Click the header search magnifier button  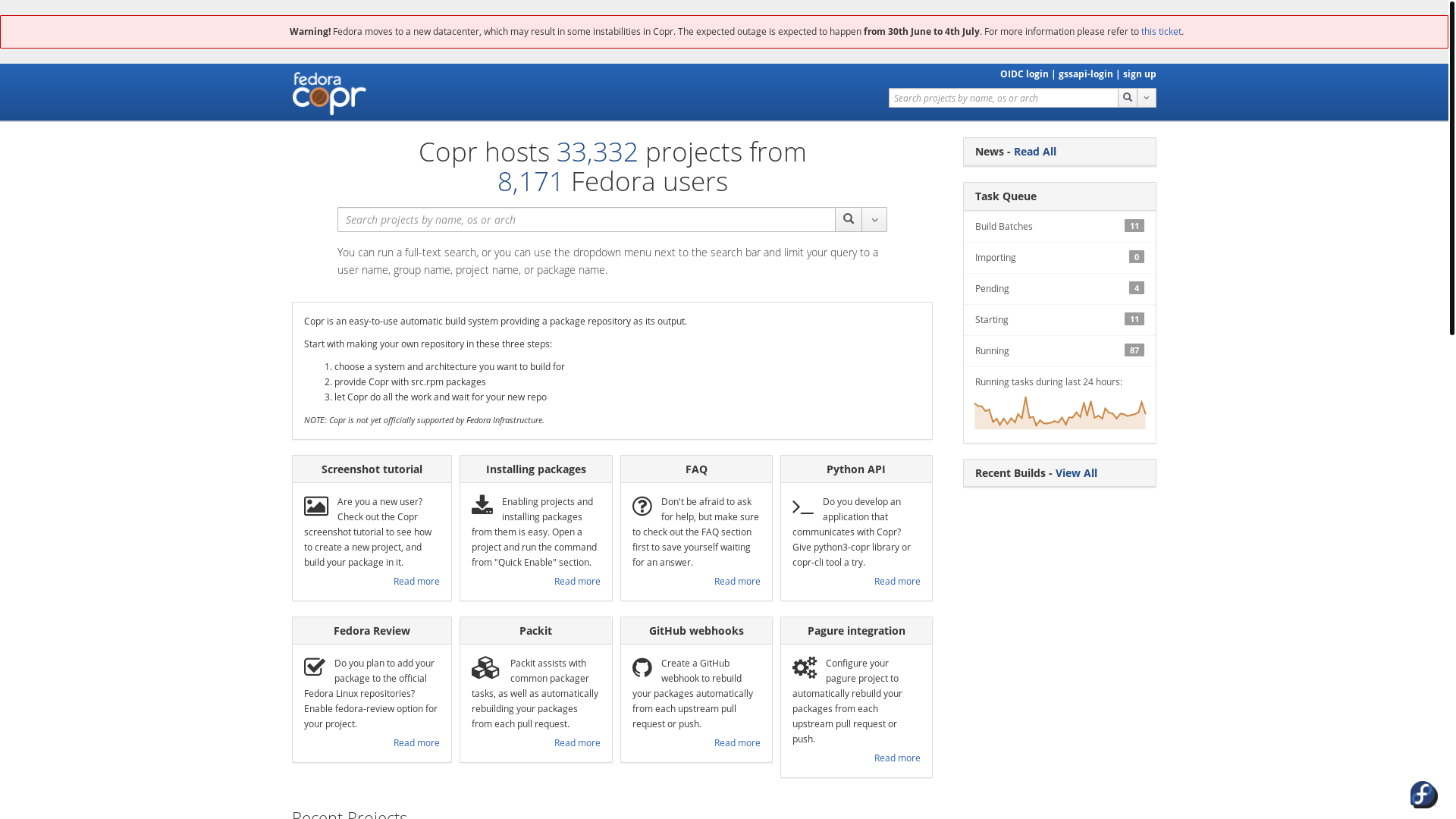pos(1127,98)
